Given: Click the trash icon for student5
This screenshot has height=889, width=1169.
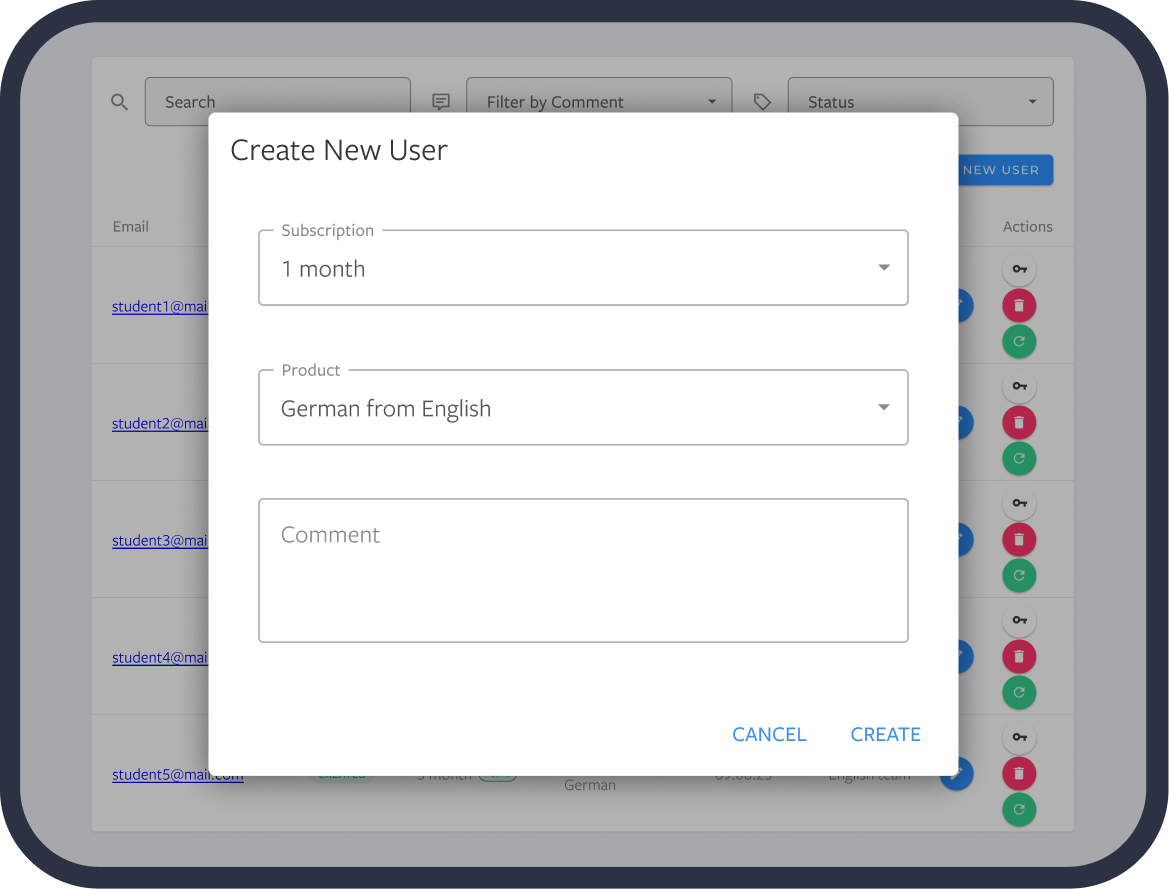Looking at the screenshot, I should coord(1019,773).
